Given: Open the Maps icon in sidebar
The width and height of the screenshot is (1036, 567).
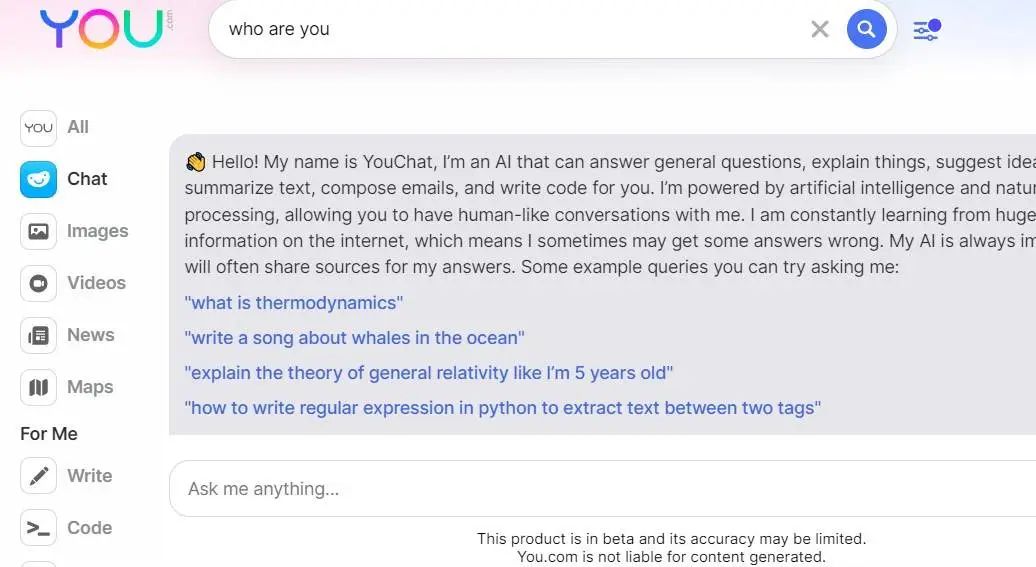Looking at the screenshot, I should 39,387.
